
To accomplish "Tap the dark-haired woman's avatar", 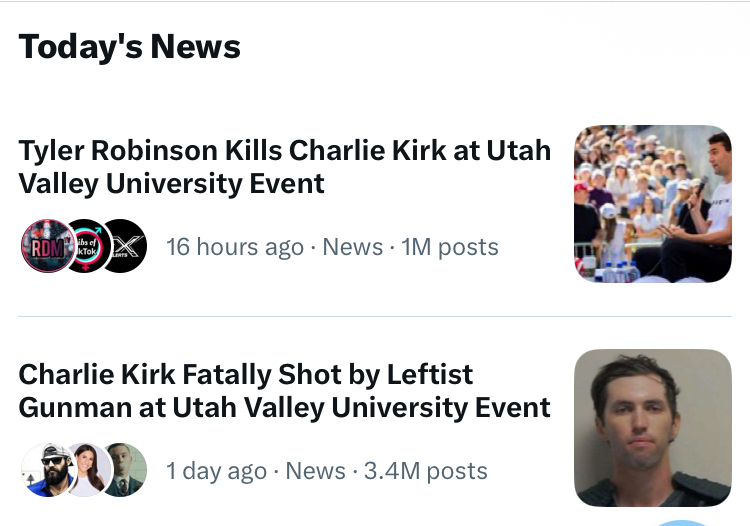I will (88, 470).
